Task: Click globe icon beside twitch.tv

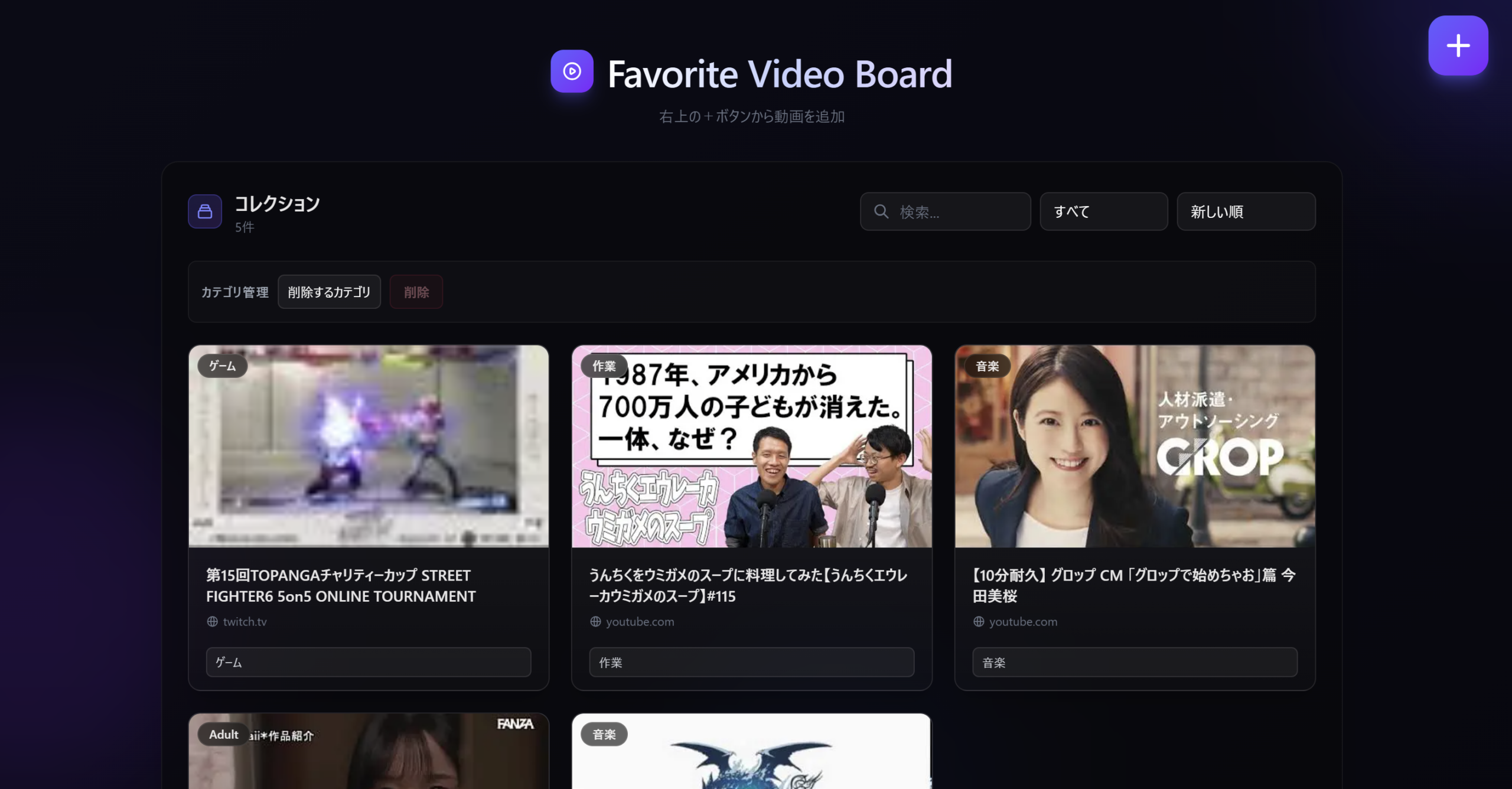Action: coord(212,621)
